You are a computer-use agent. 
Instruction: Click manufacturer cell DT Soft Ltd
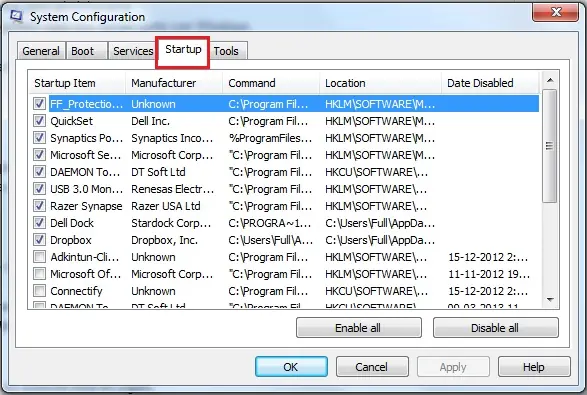point(158,172)
